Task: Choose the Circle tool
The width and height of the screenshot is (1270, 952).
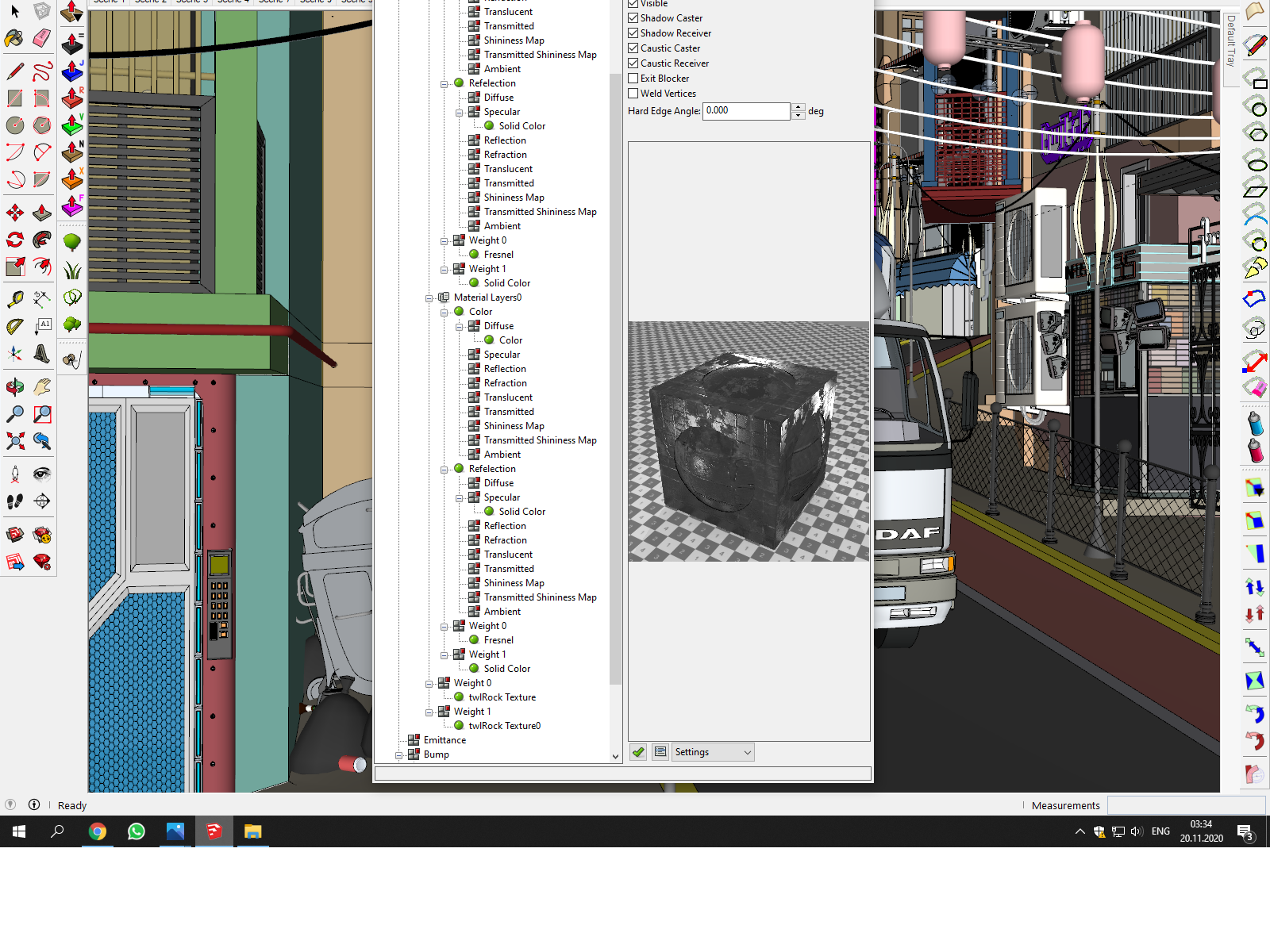Action: click(15, 125)
